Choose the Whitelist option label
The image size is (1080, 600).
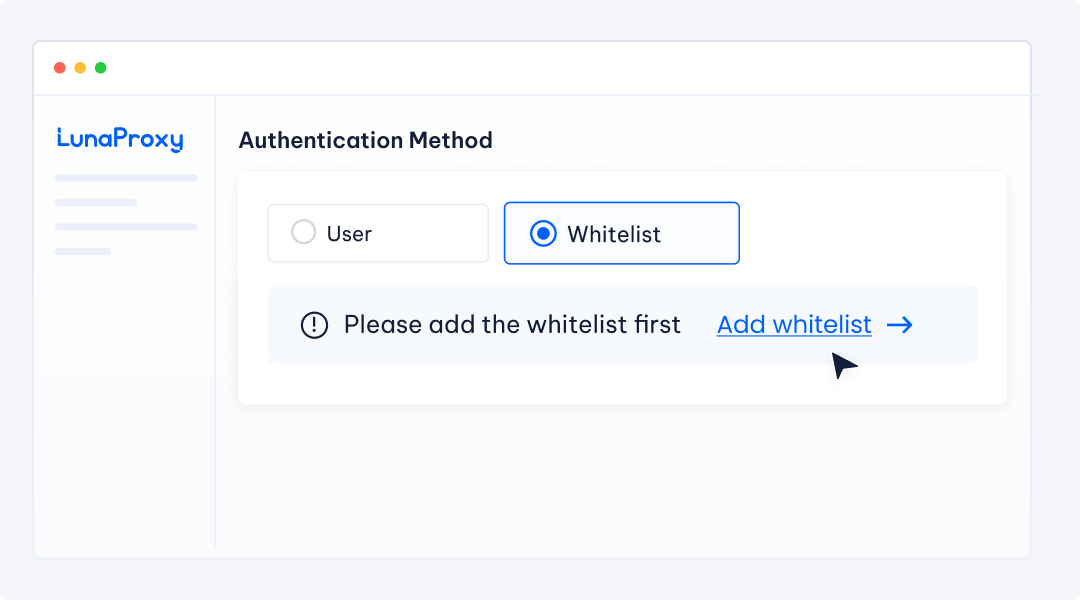point(614,234)
